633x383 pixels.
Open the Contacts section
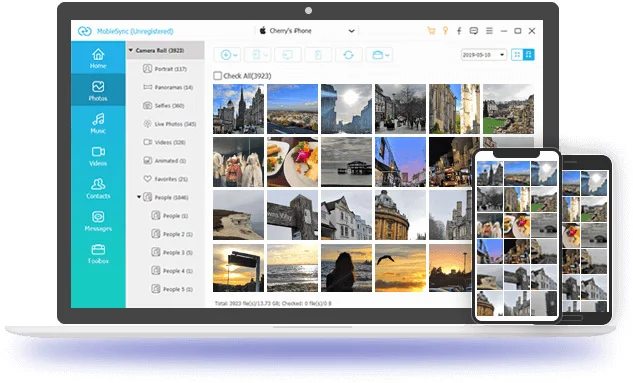(x=98, y=188)
